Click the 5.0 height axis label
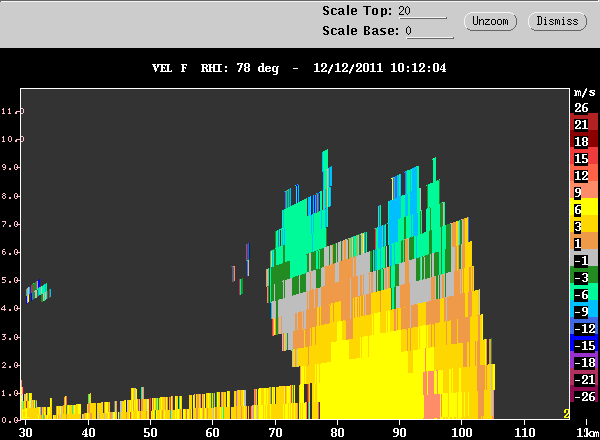600x440 pixels. [10, 280]
